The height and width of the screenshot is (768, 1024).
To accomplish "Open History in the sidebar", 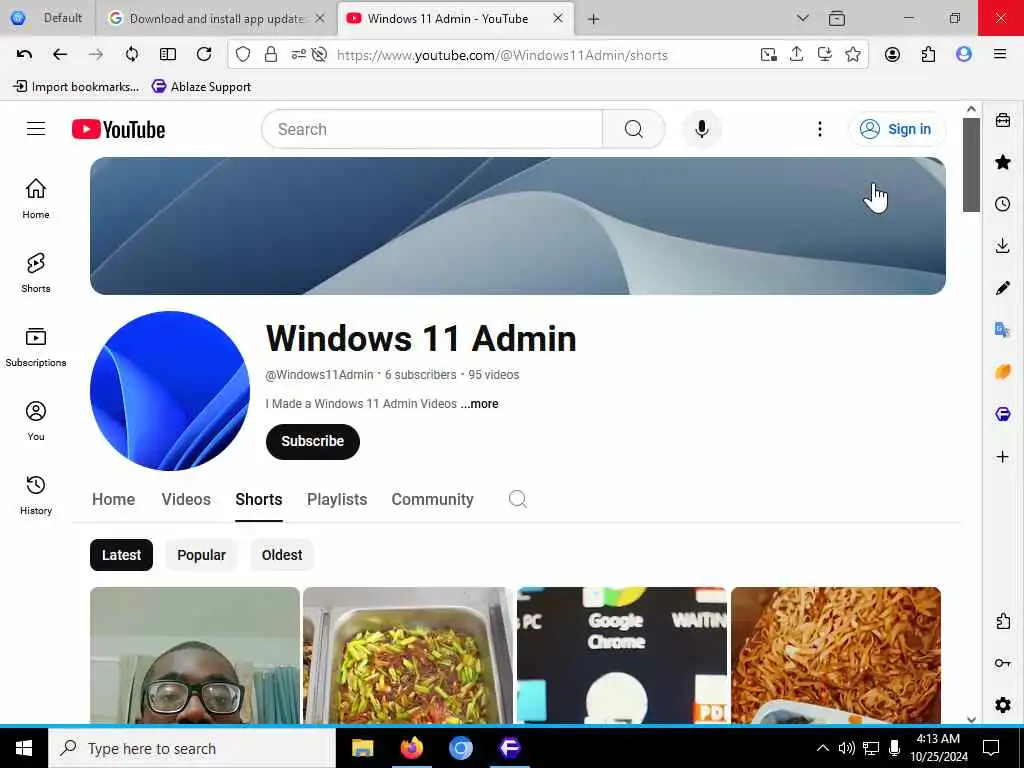I will [36, 494].
